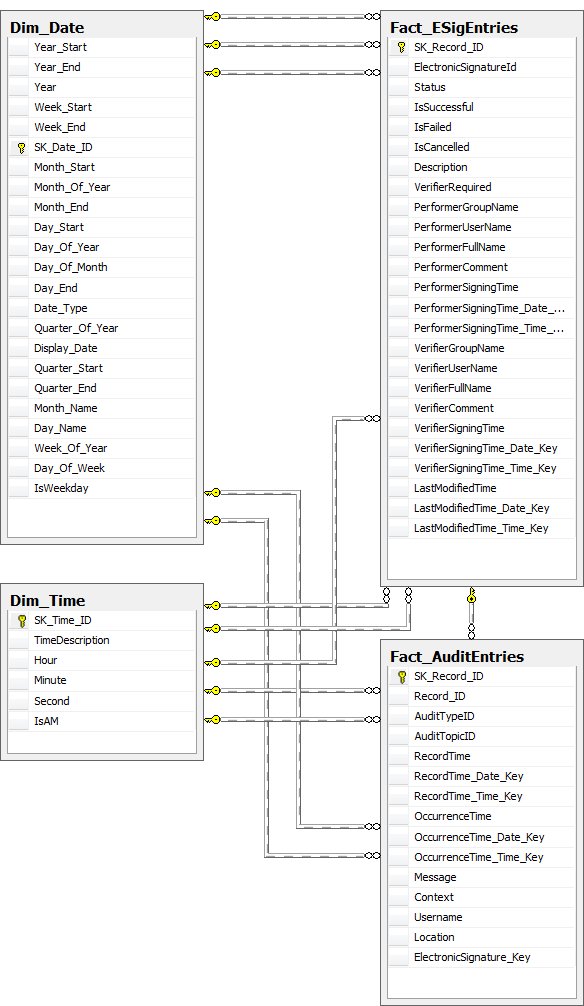Image resolution: width=584 pixels, height=1006 pixels.
Task: Select the Username column row
Action: point(481,917)
